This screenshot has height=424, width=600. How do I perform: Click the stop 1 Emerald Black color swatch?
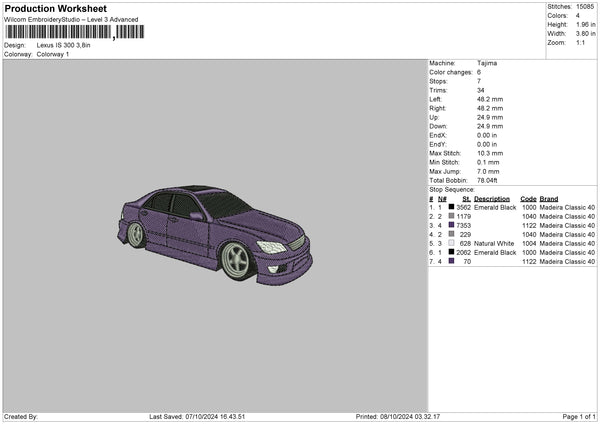(452, 207)
